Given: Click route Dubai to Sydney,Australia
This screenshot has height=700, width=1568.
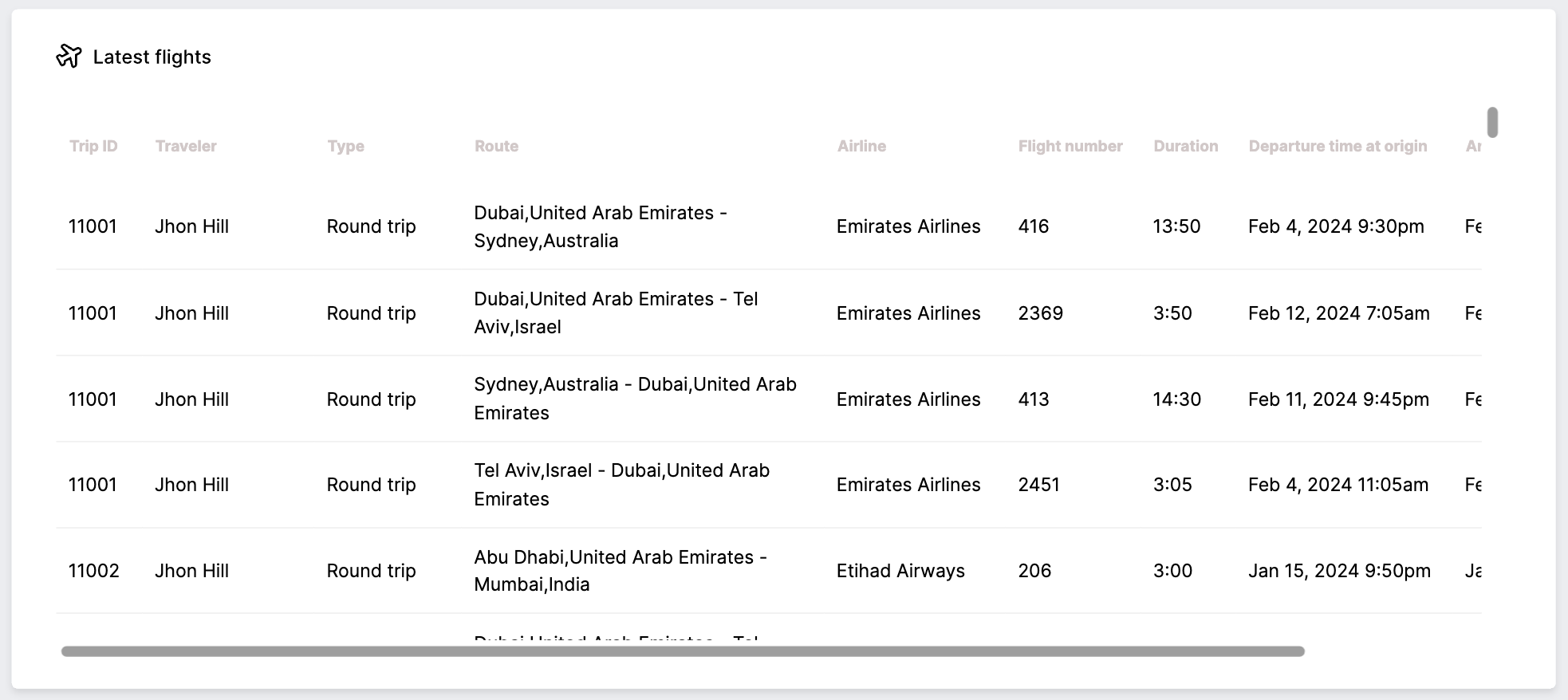Looking at the screenshot, I should pyautogui.click(x=601, y=226).
